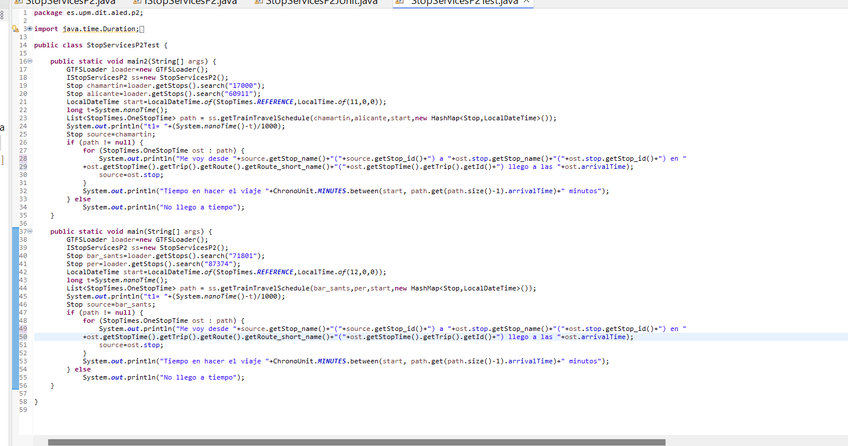Click the 'else' keyword on line 33
The image size is (848, 446).
tap(83, 199)
